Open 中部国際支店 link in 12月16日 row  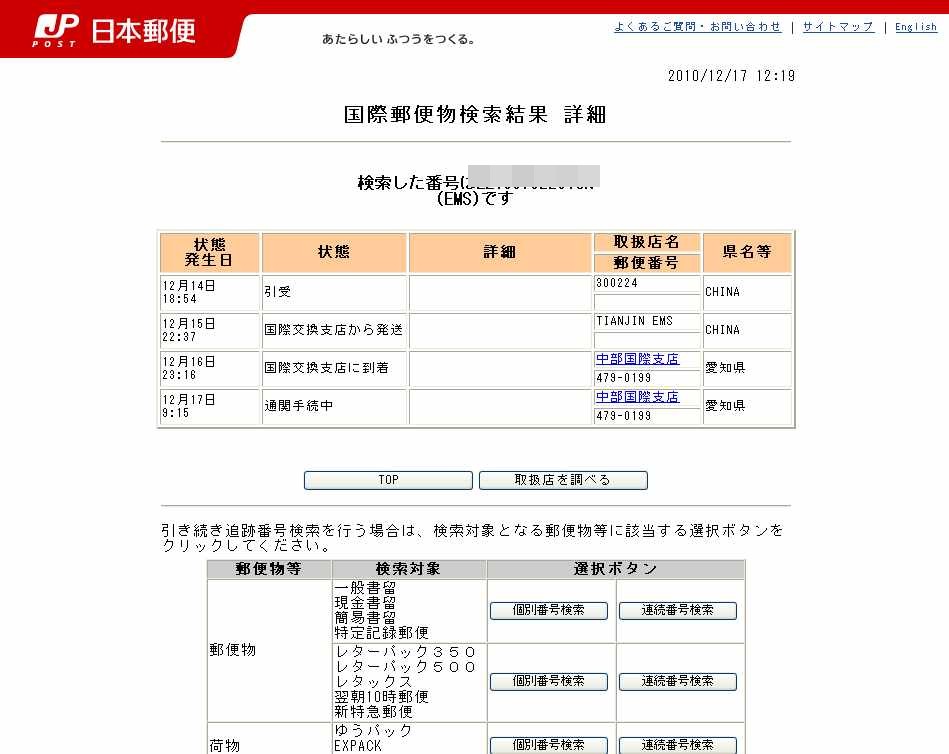637,359
